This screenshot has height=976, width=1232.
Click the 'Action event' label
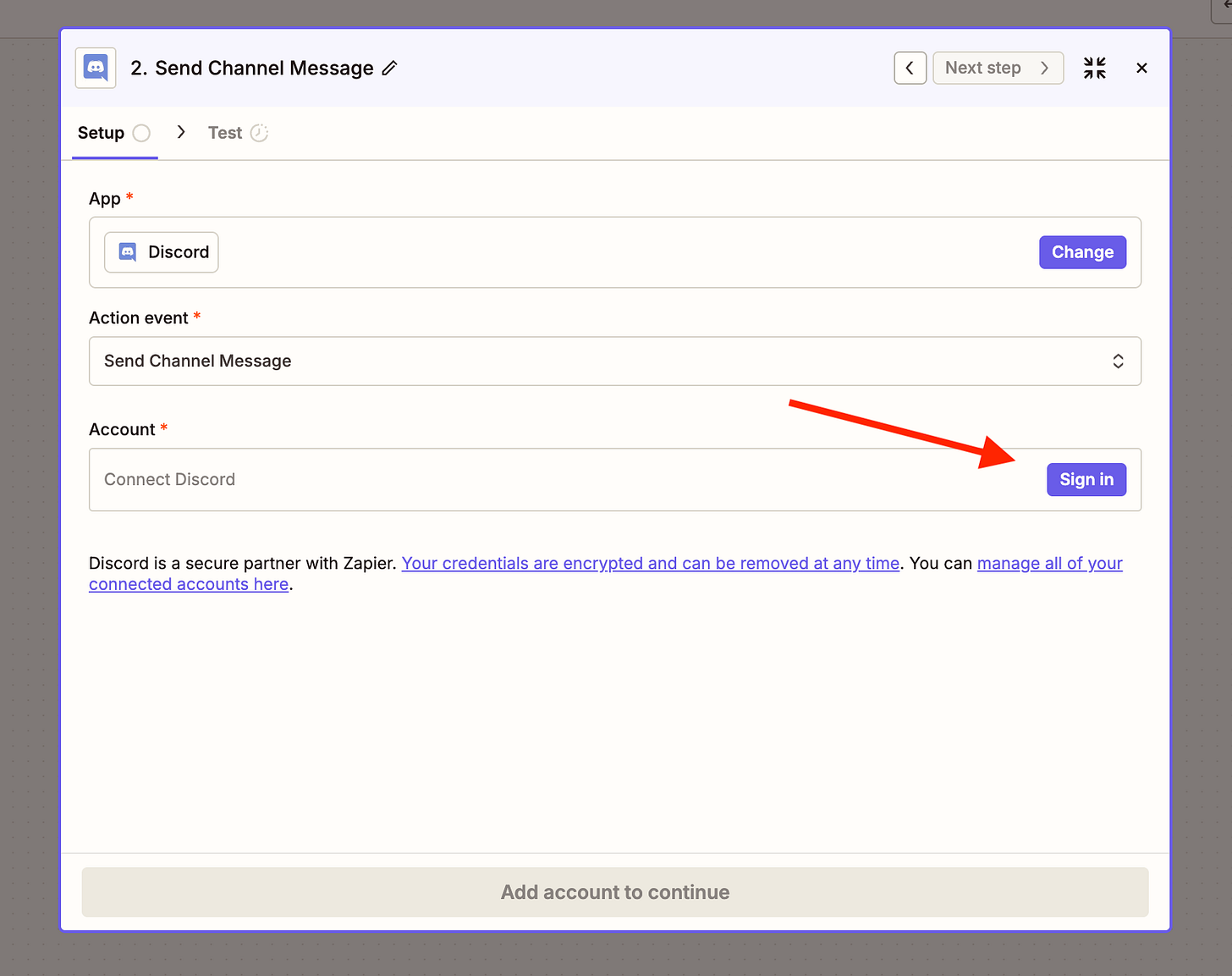point(139,318)
